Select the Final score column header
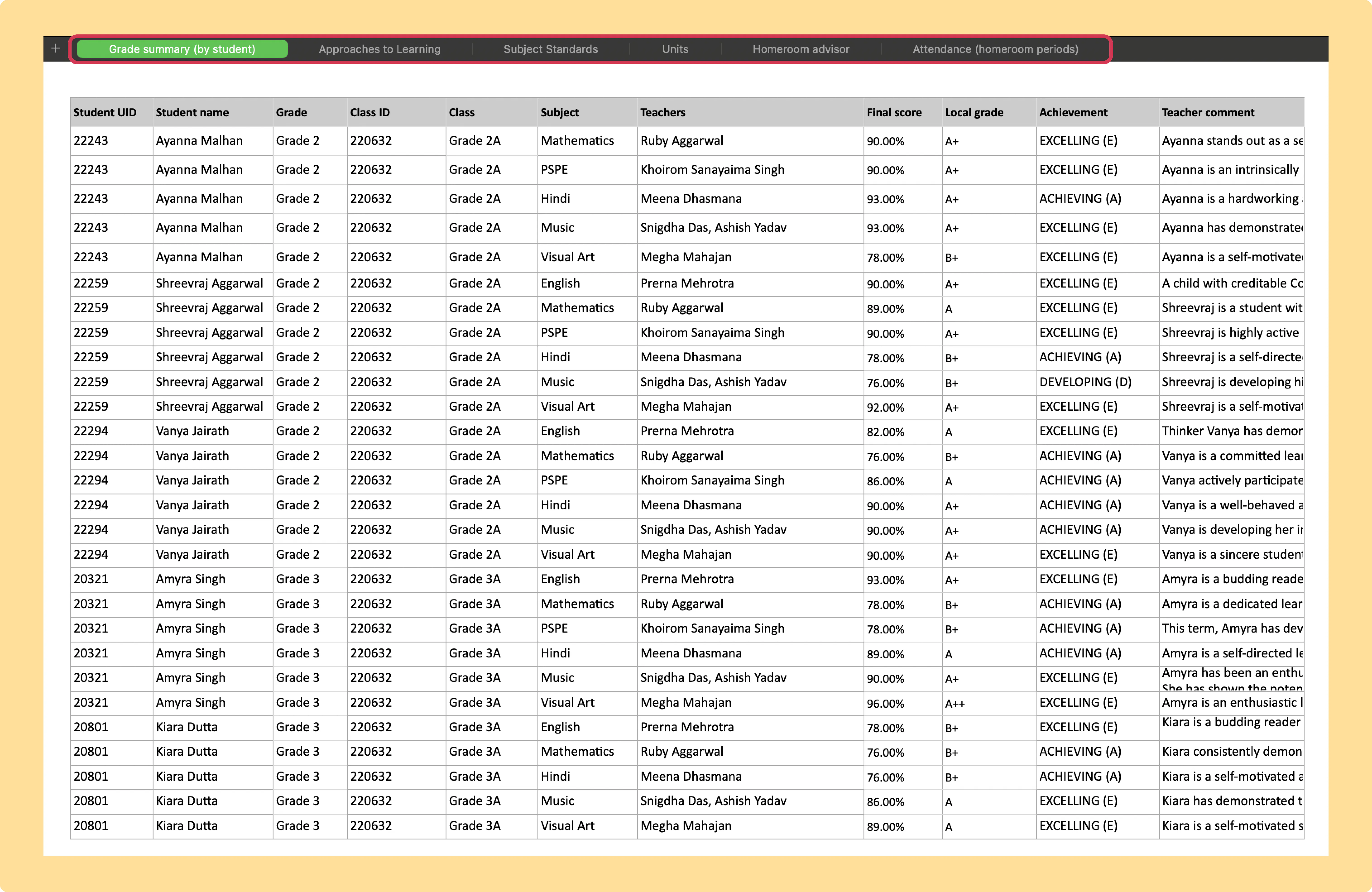 click(x=903, y=113)
